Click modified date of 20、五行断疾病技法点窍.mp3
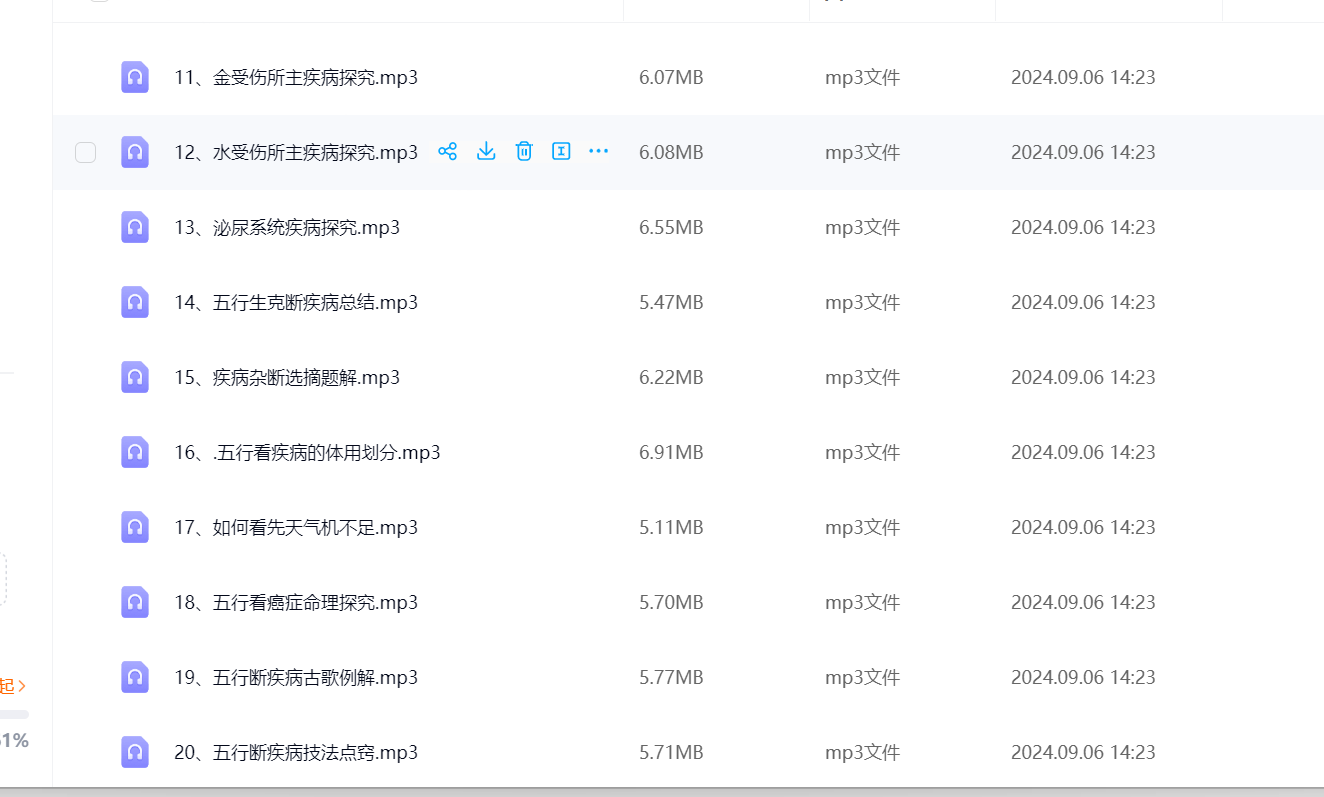 (1083, 752)
